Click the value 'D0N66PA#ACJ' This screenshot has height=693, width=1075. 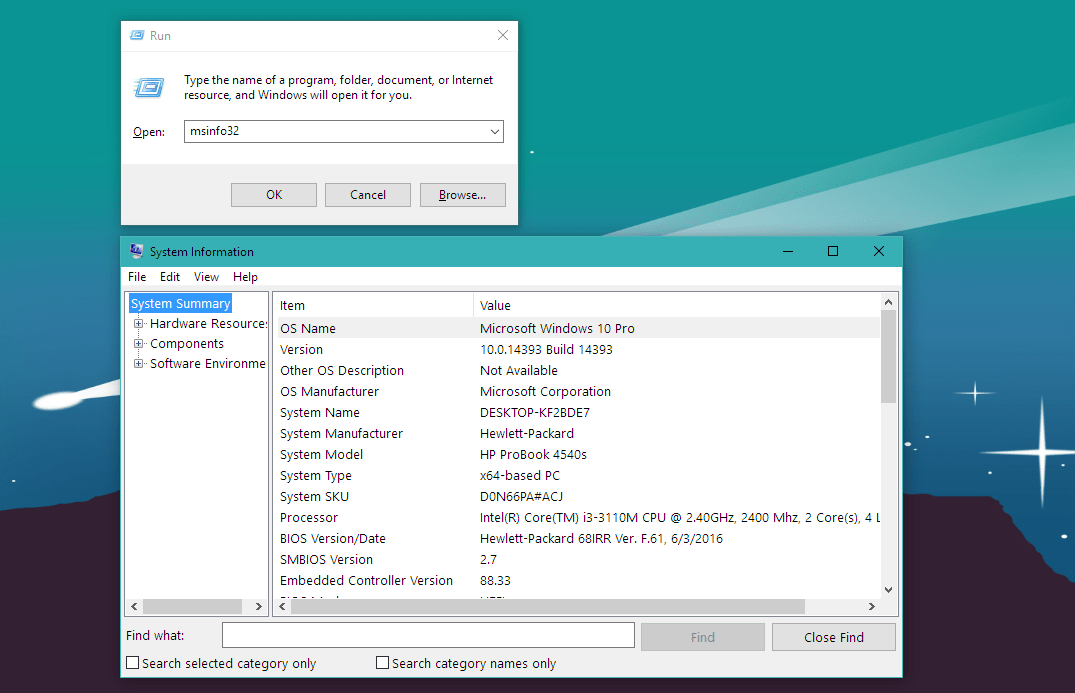pyautogui.click(x=521, y=497)
